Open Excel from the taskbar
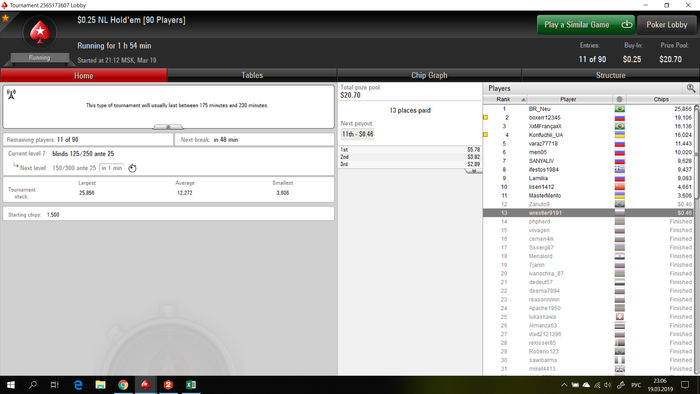Viewport: 700px width, 394px height. coord(191,385)
